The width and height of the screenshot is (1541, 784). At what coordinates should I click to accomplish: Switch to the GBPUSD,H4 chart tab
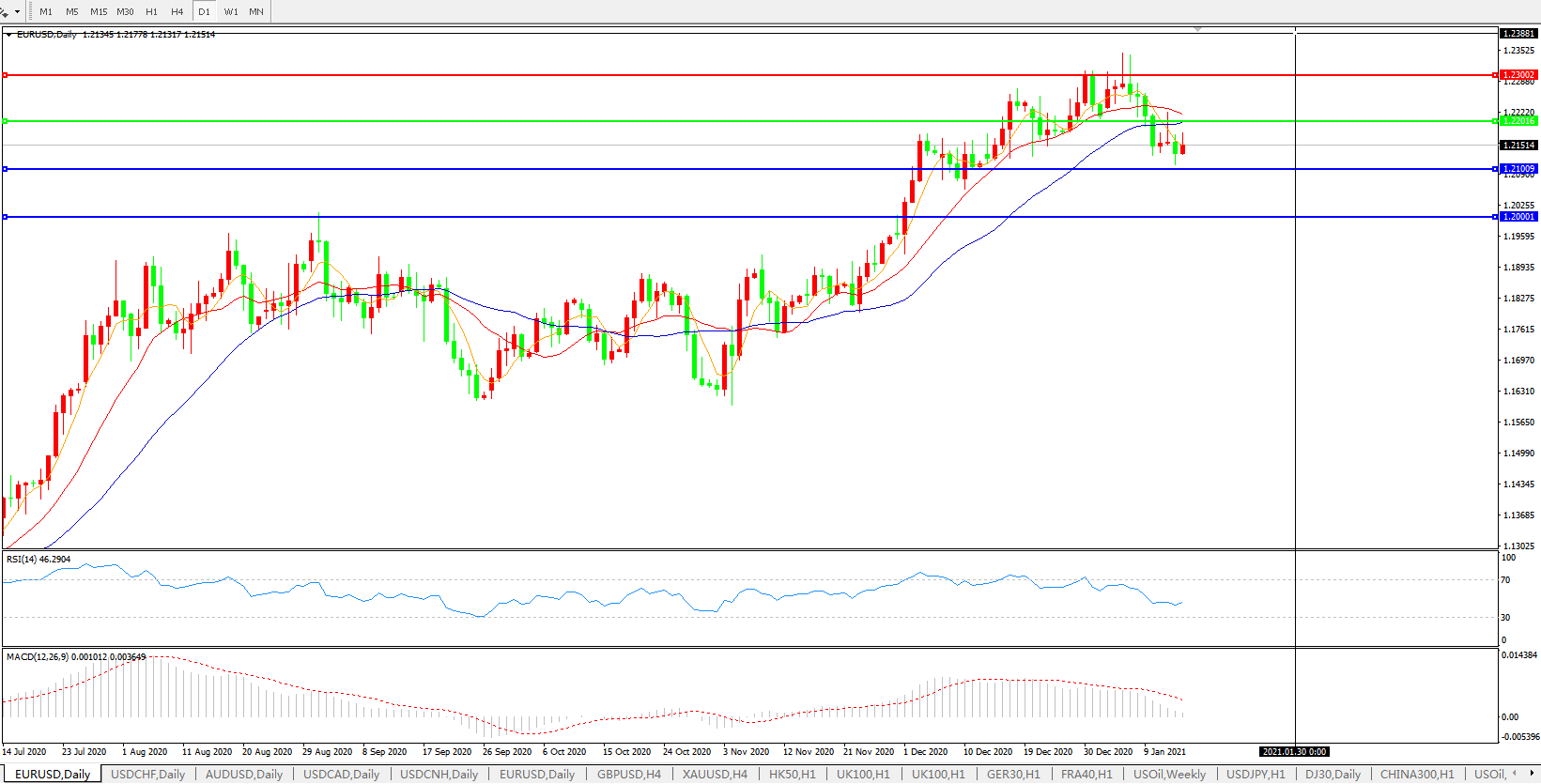pyautogui.click(x=628, y=775)
